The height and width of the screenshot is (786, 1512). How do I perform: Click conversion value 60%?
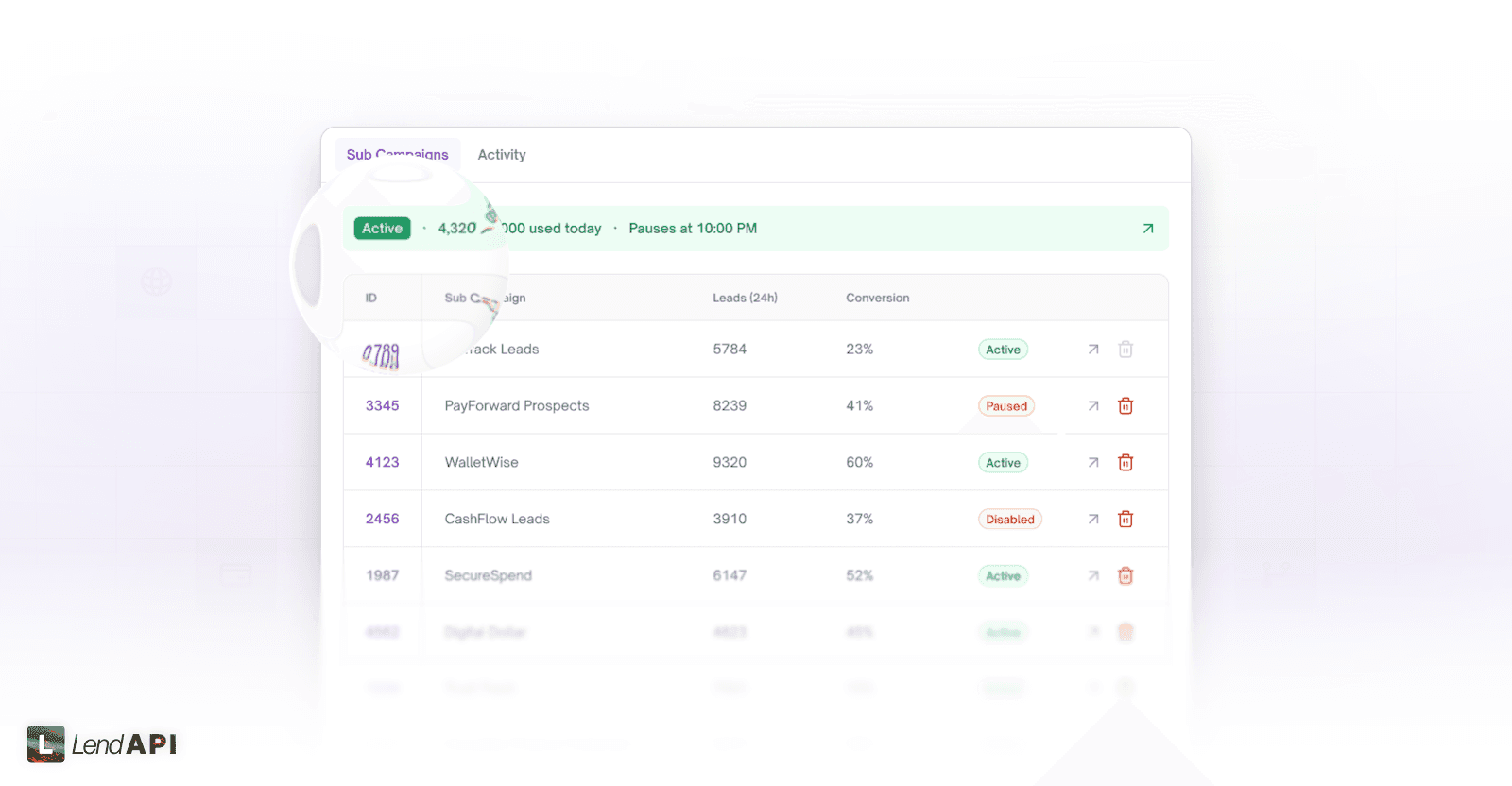[859, 463]
